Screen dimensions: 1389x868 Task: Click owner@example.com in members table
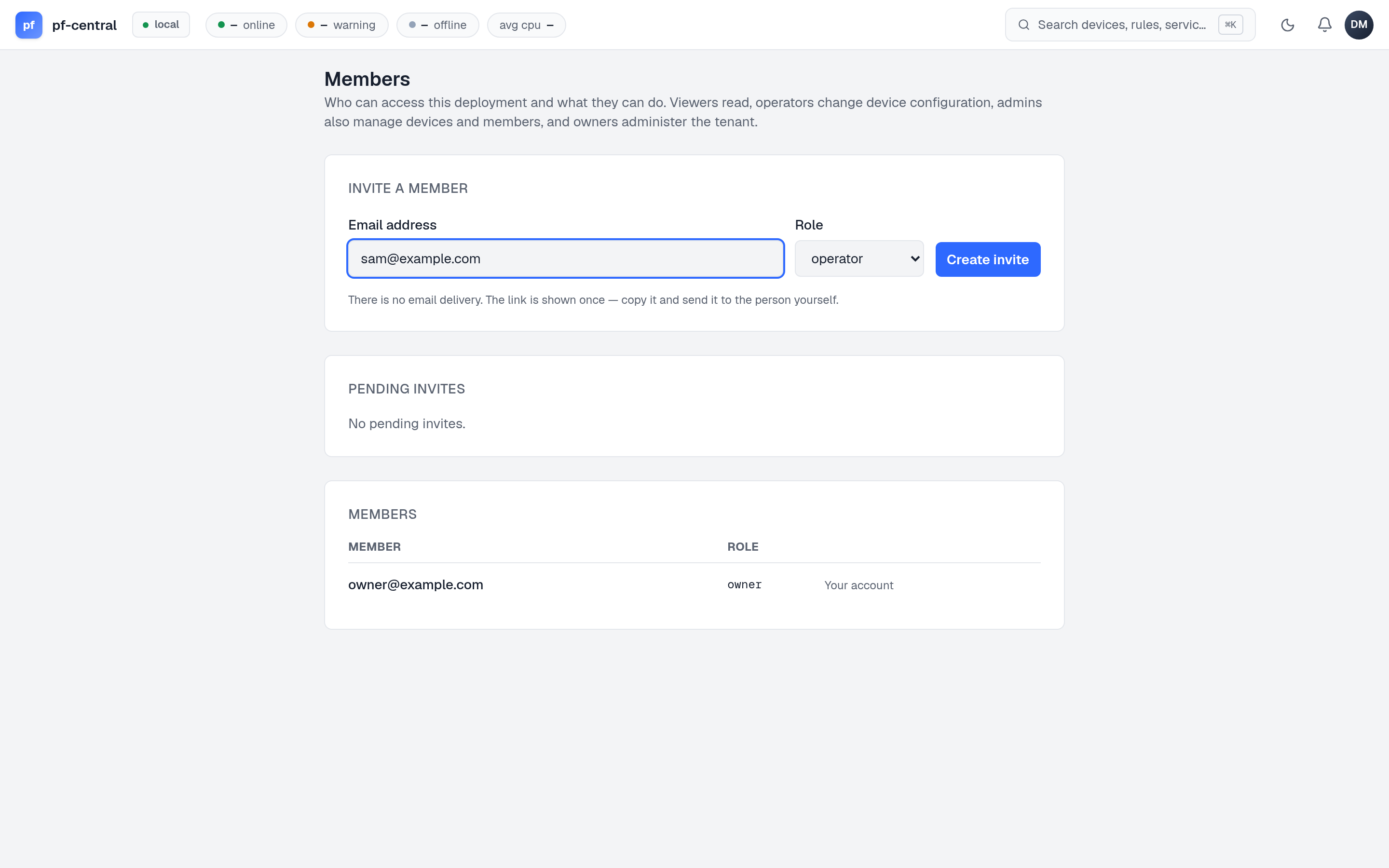click(x=416, y=584)
